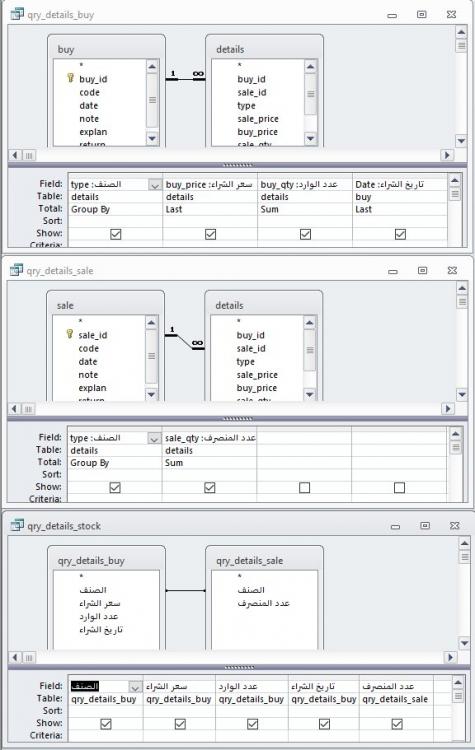The width and height of the screenshot is (475, 750).
Task: Click join line between qry_details_buy and qry_details_sale
Action: click(186, 590)
